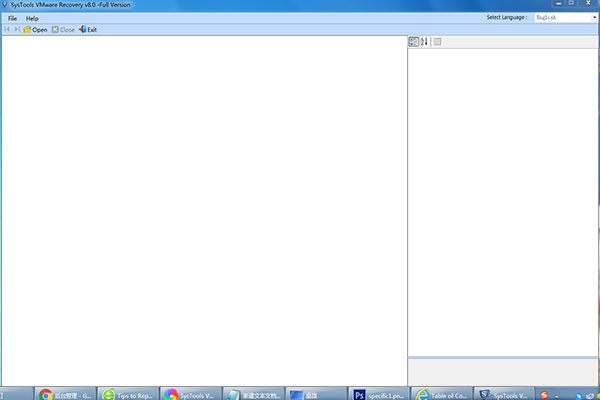The height and width of the screenshot is (400, 600).
Task: Go to last item navigation arrow
Action: click(x=17, y=29)
